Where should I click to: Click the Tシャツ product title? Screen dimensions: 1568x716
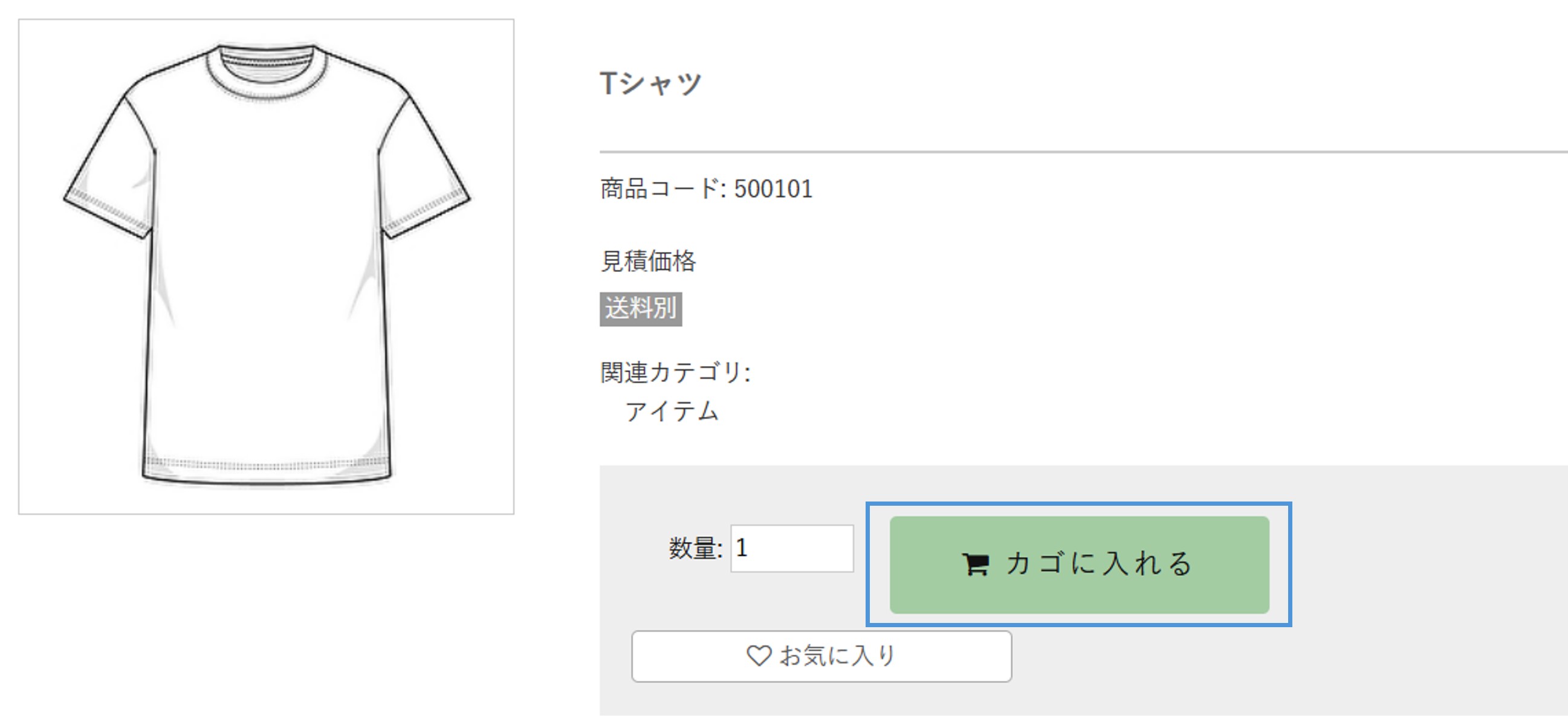pos(650,83)
